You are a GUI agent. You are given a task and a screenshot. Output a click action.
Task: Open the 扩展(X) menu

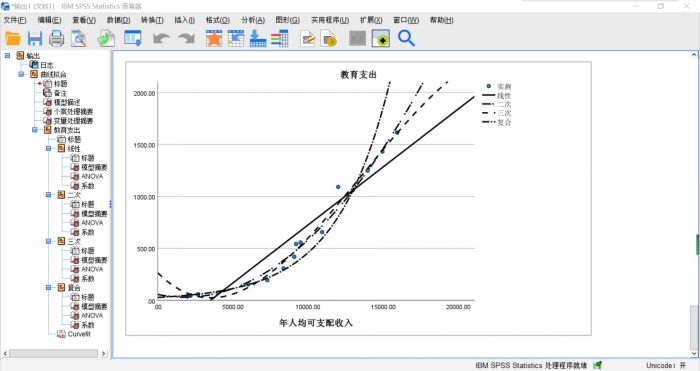tap(371, 20)
